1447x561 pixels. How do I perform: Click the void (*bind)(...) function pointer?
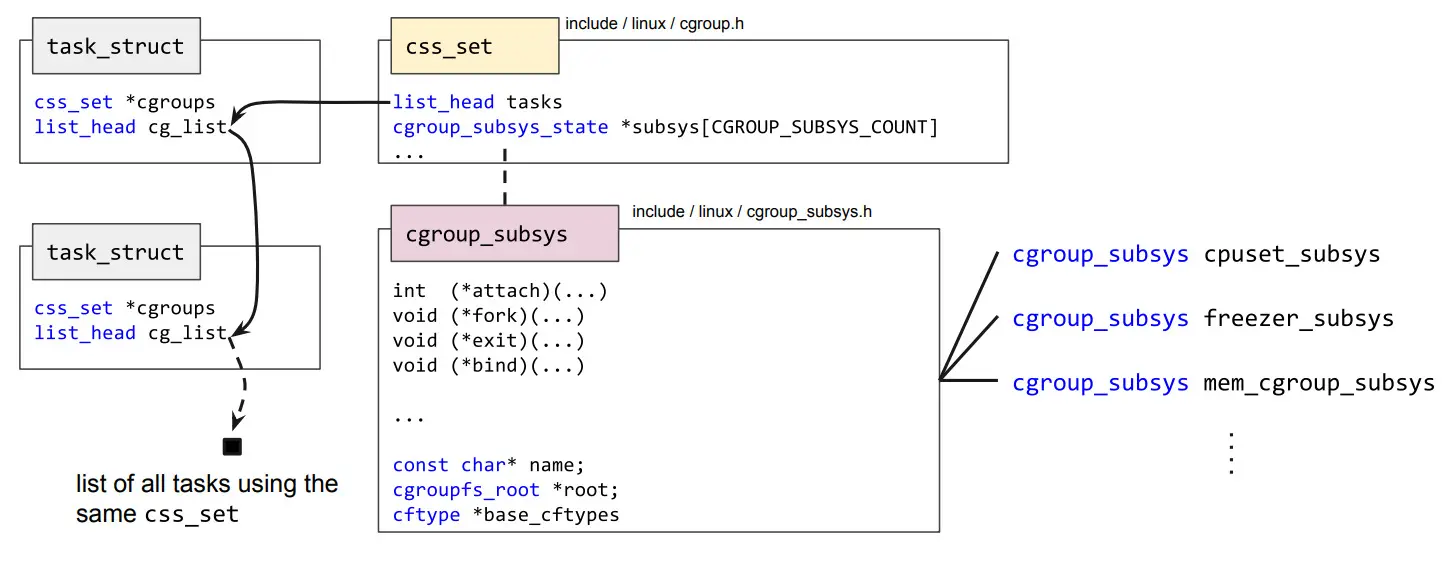coord(488,365)
